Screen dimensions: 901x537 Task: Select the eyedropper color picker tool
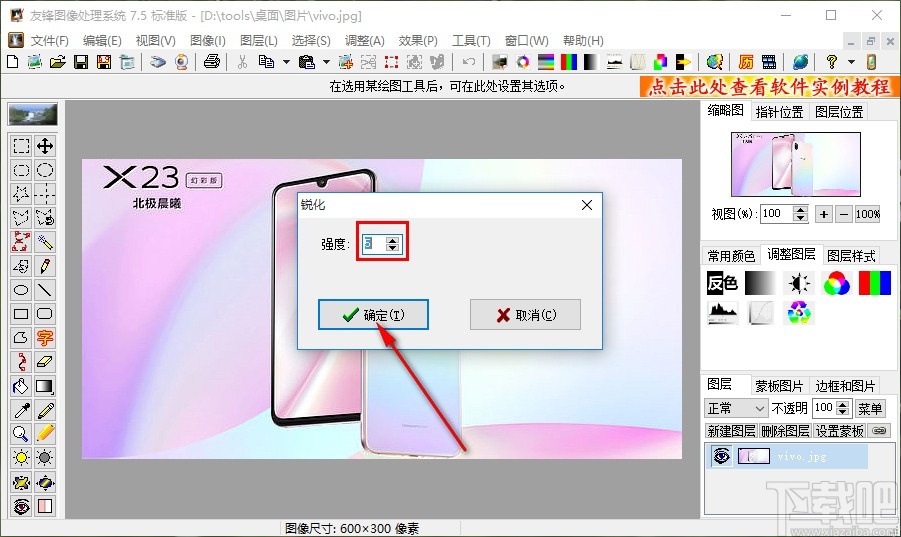click(x=21, y=410)
